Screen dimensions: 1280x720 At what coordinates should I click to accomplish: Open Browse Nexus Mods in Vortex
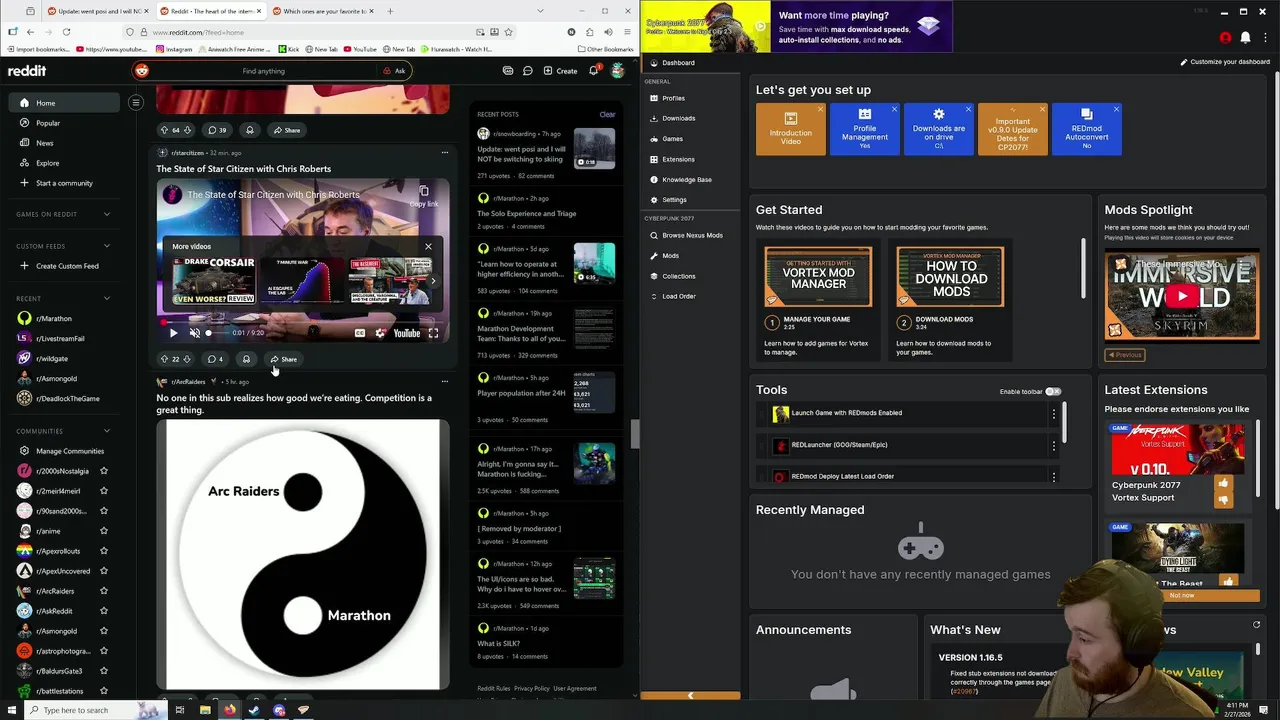click(x=692, y=235)
